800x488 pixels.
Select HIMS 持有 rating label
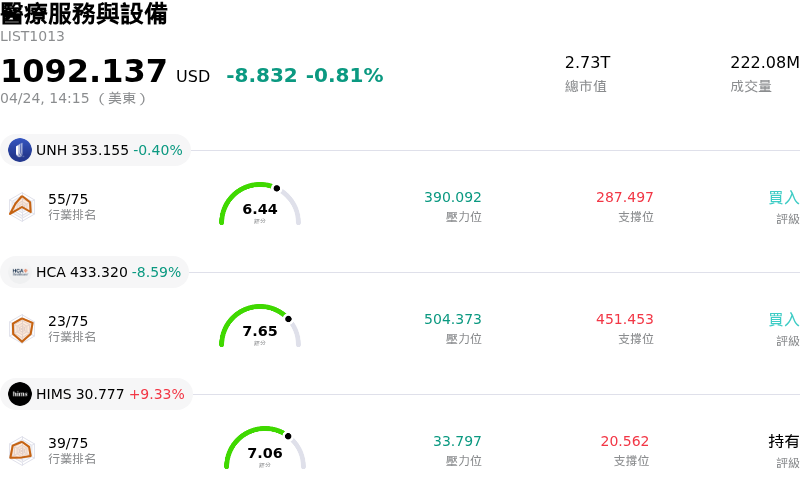coord(783,441)
